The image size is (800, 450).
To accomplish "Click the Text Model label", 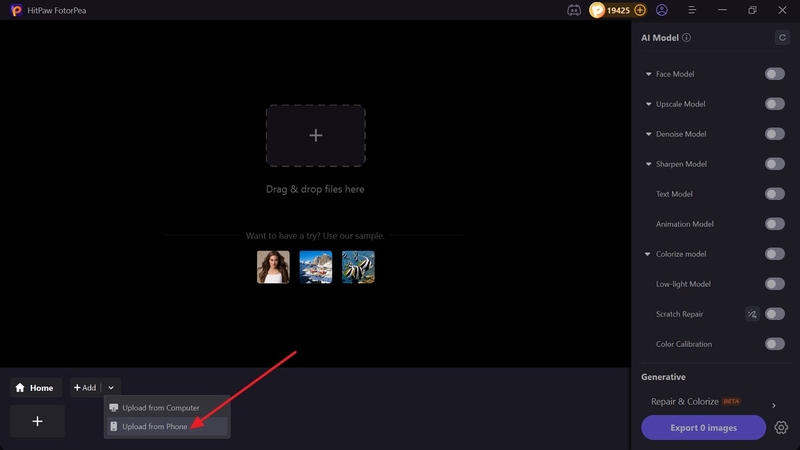I will (x=674, y=194).
